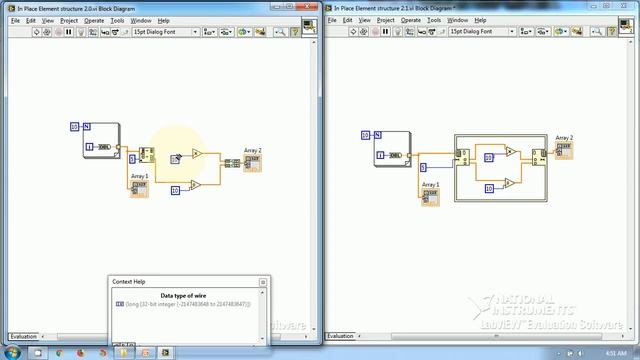Click the VI icon pane in 2.0.vi window
This screenshot has height=360, width=640.
click(x=309, y=27)
